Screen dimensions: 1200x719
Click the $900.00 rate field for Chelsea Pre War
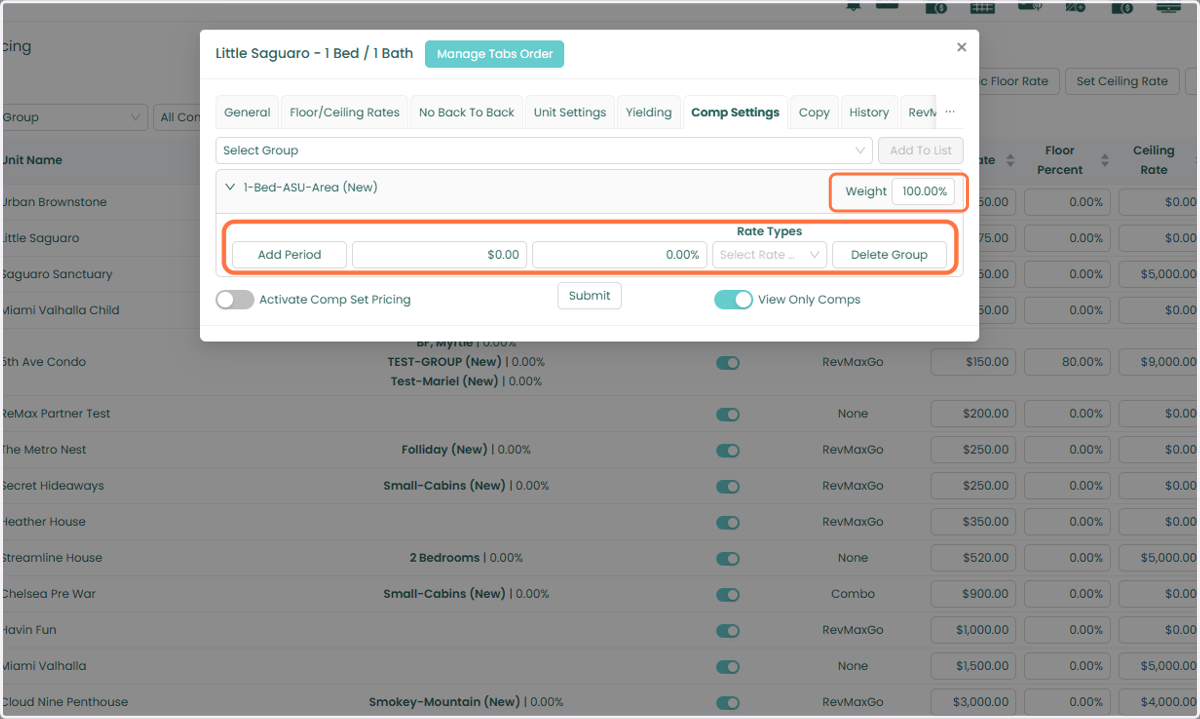pyautogui.click(x=973, y=594)
